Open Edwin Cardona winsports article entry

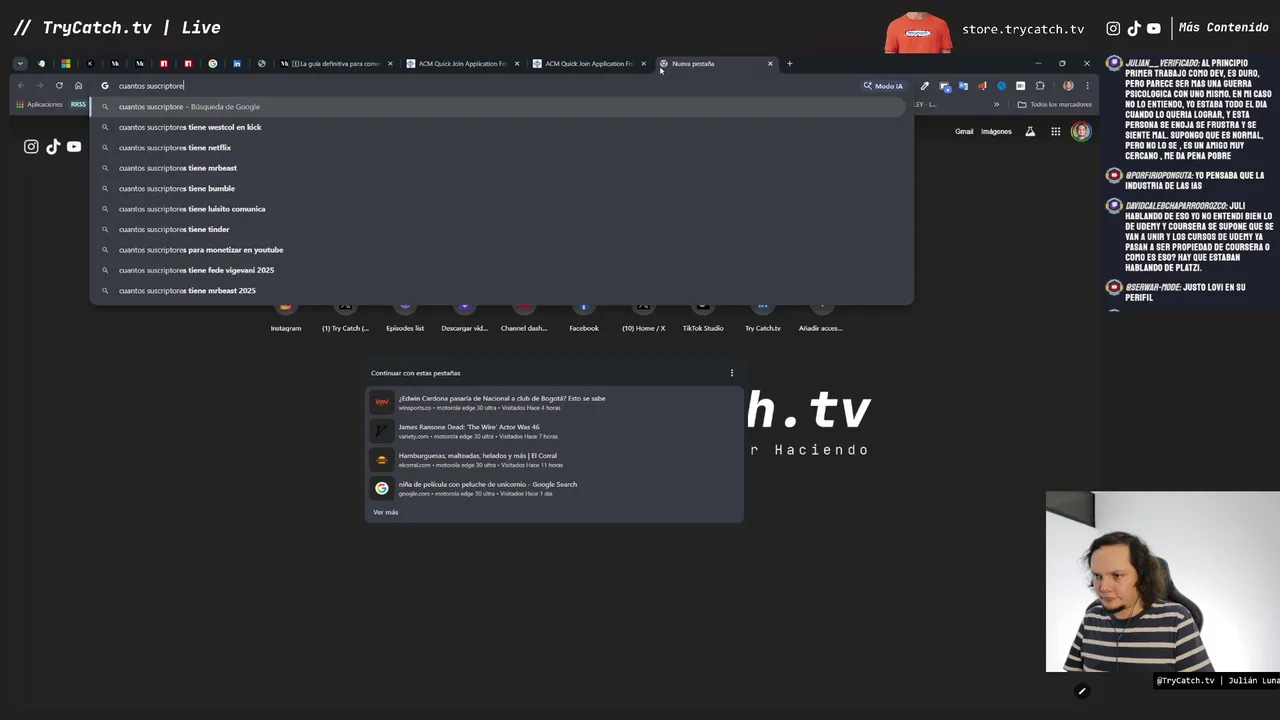(554, 402)
